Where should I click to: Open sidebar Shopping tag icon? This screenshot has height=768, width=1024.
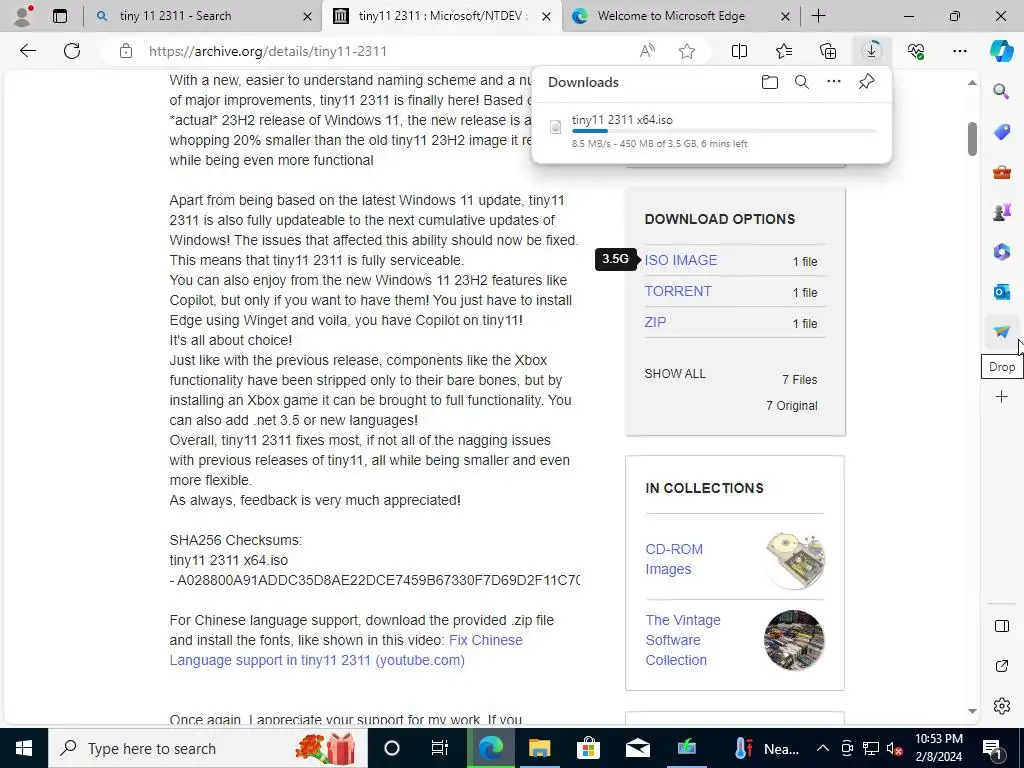[1001, 131]
